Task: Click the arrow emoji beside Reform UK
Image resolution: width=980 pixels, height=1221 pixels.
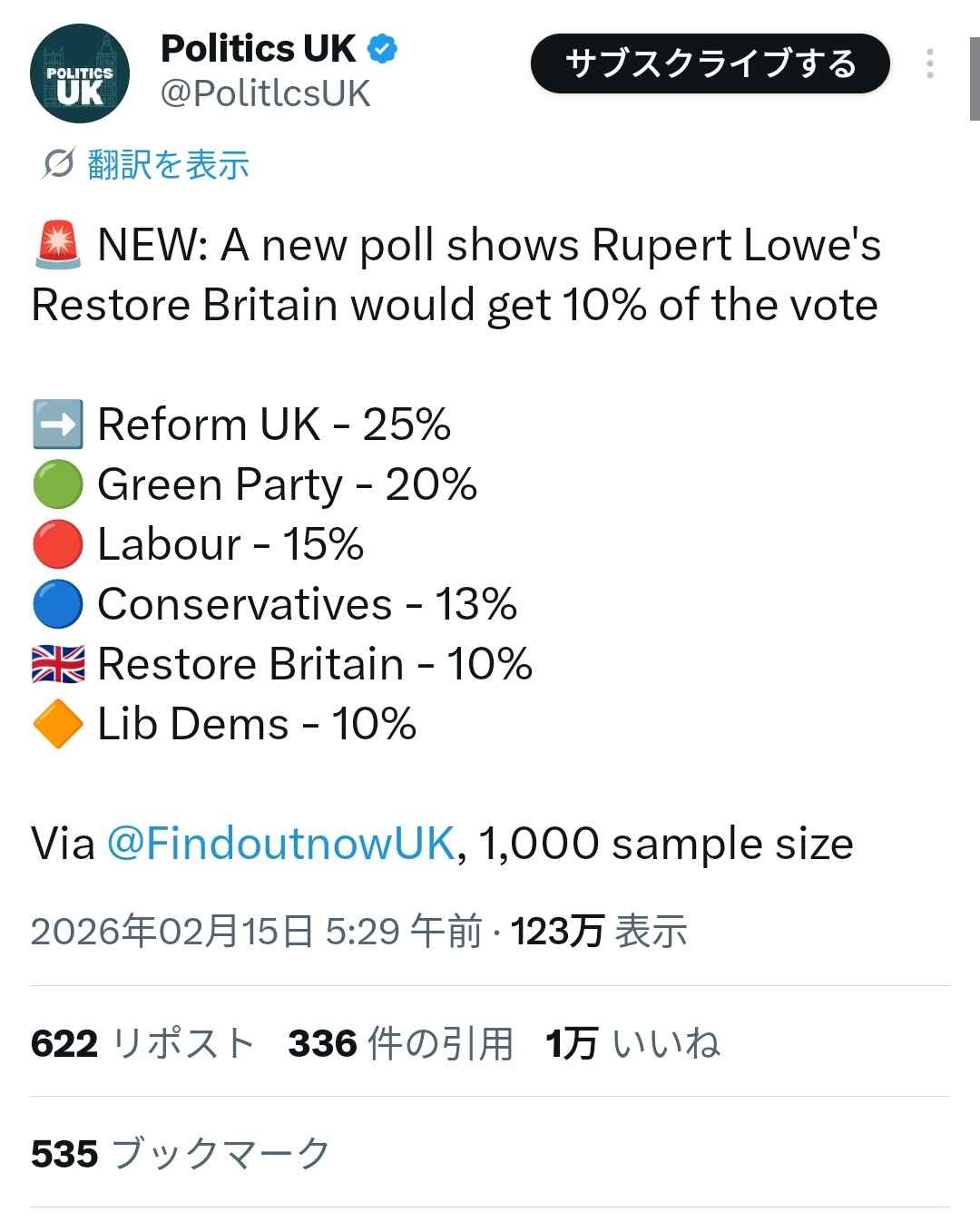Action: pos(58,425)
